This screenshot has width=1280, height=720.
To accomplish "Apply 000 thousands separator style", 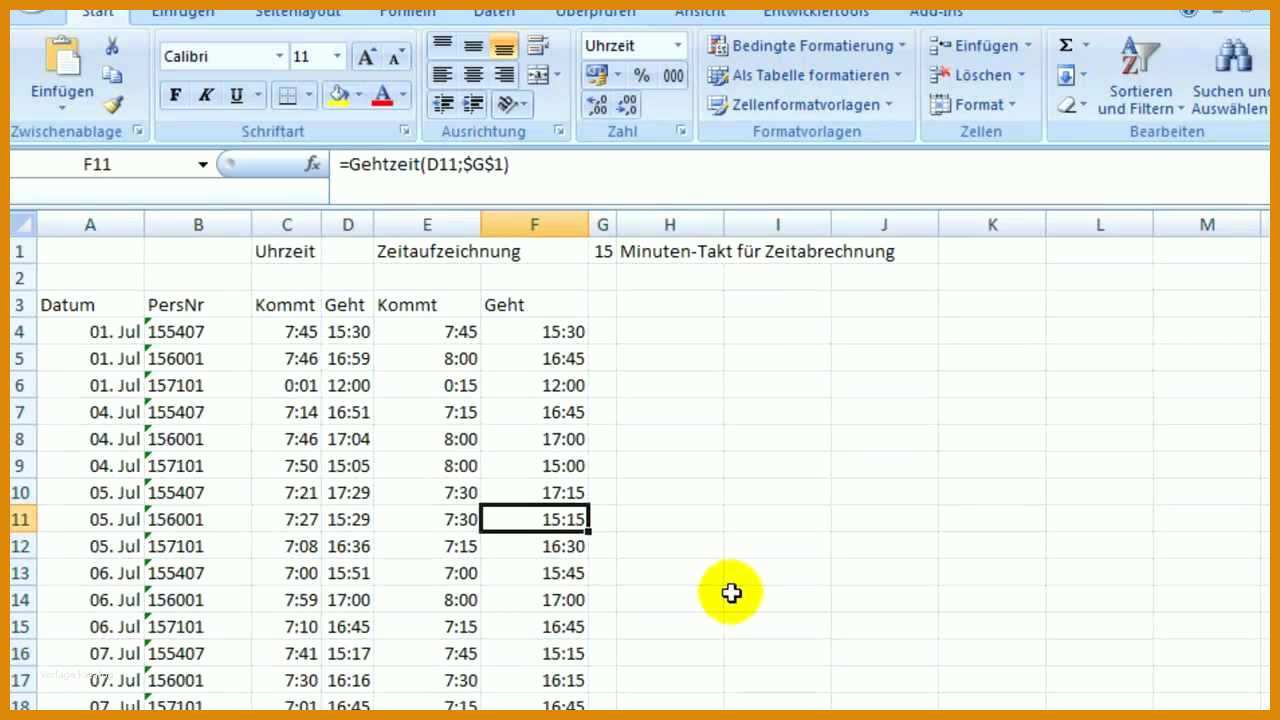I will pyautogui.click(x=673, y=75).
